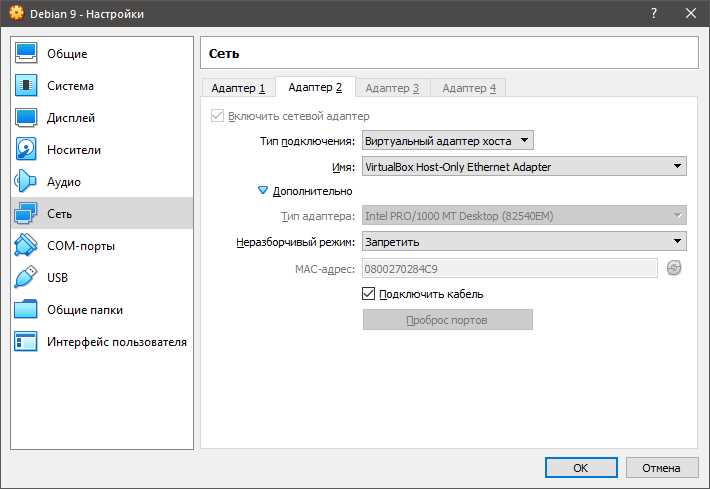Click the Debian 9 - Настройки title text
The height and width of the screenshot is (489, 710).
87,14
